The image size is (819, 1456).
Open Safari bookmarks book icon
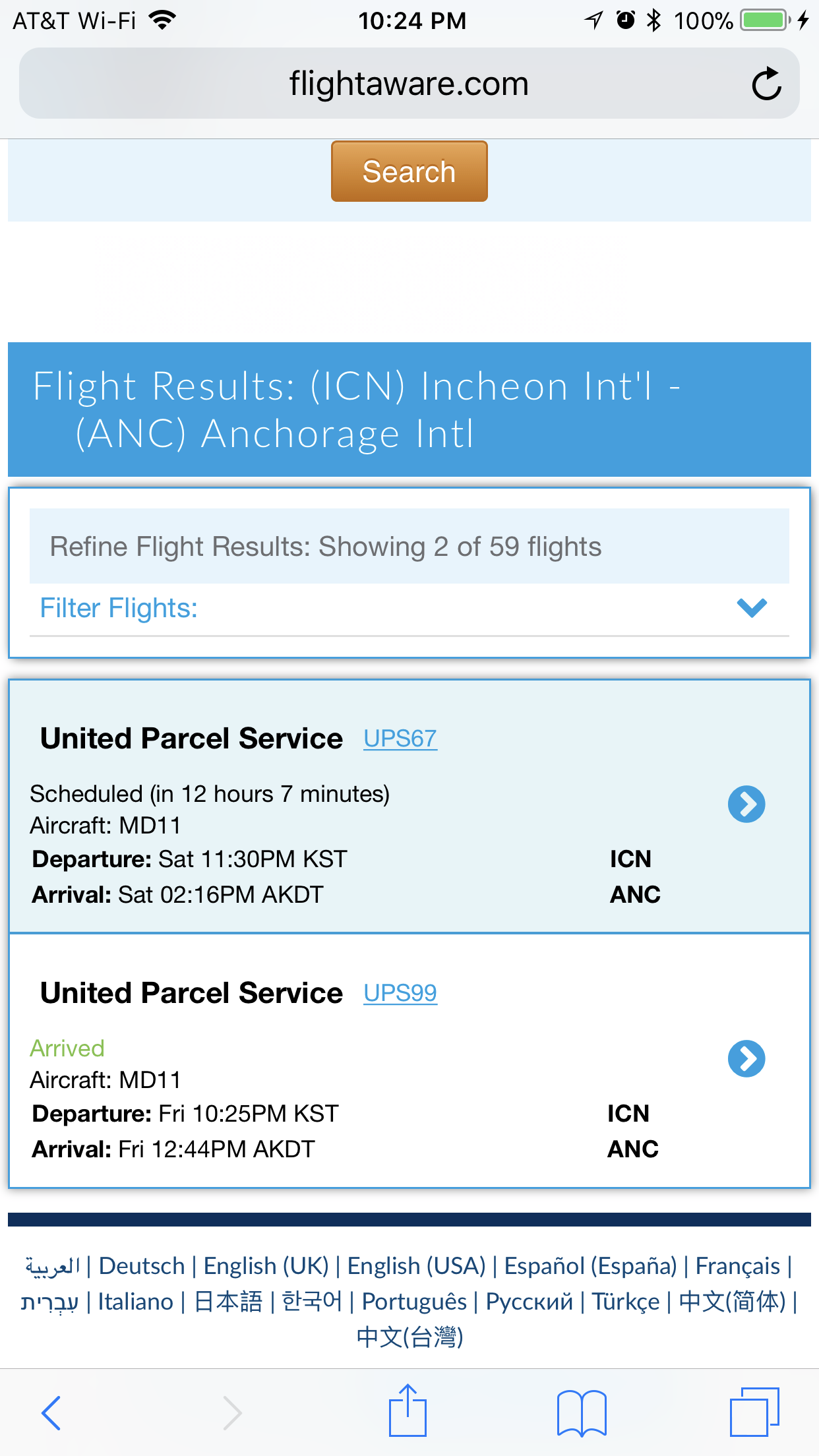pyautogui.click(x=581, y=1412)
